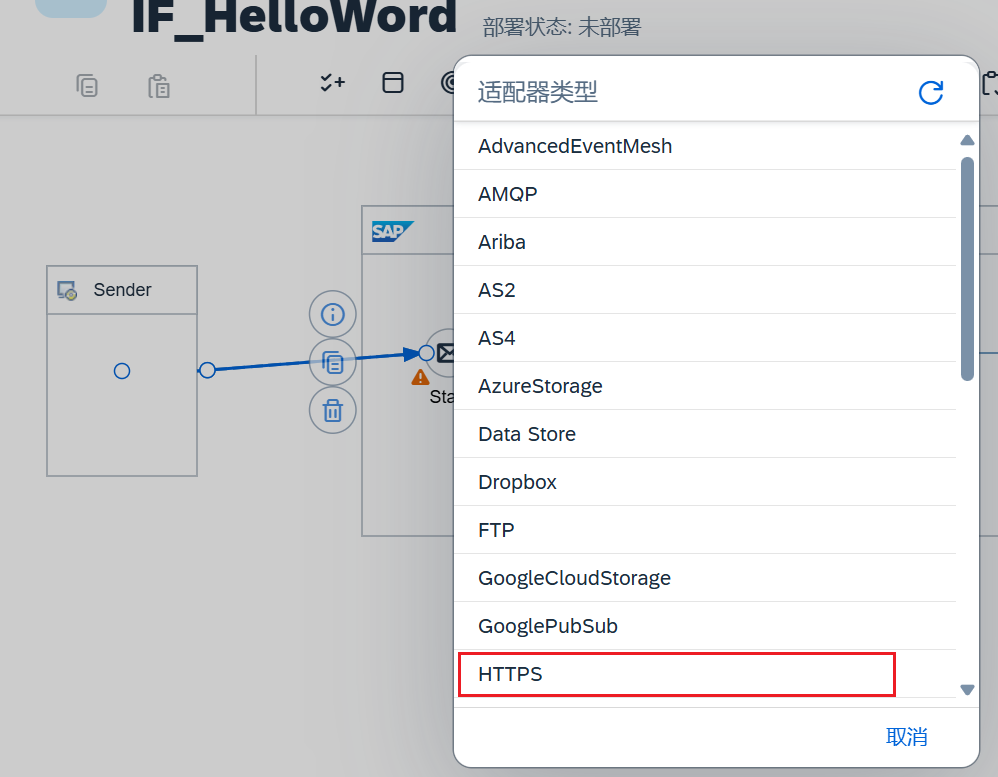Select the Start message envelope icon
Viewport: 998px width, 777px height.
pos(445,352)
